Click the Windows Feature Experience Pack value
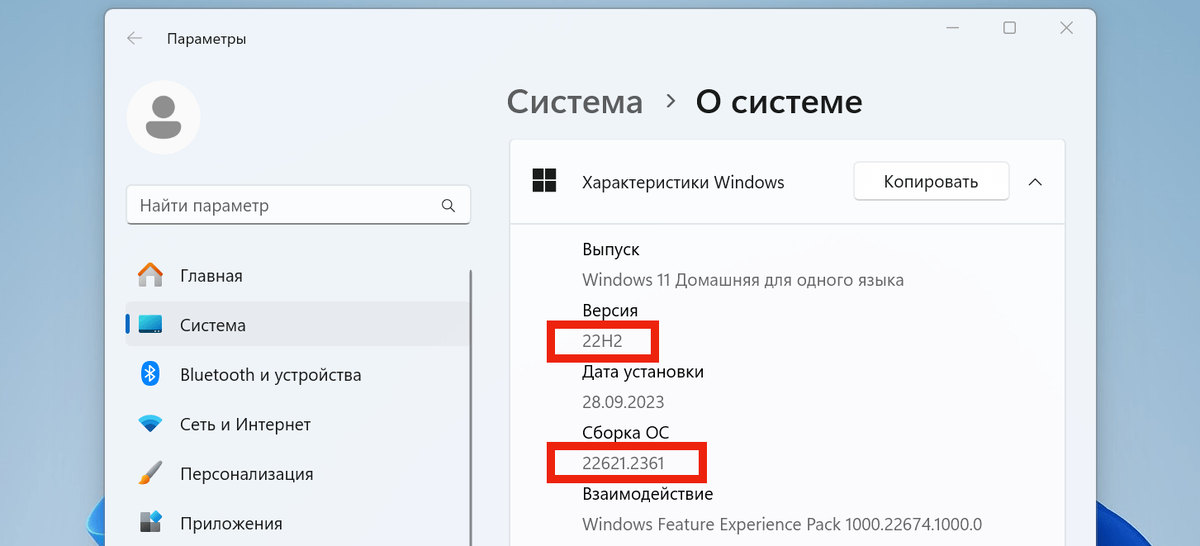 point(782,524)
